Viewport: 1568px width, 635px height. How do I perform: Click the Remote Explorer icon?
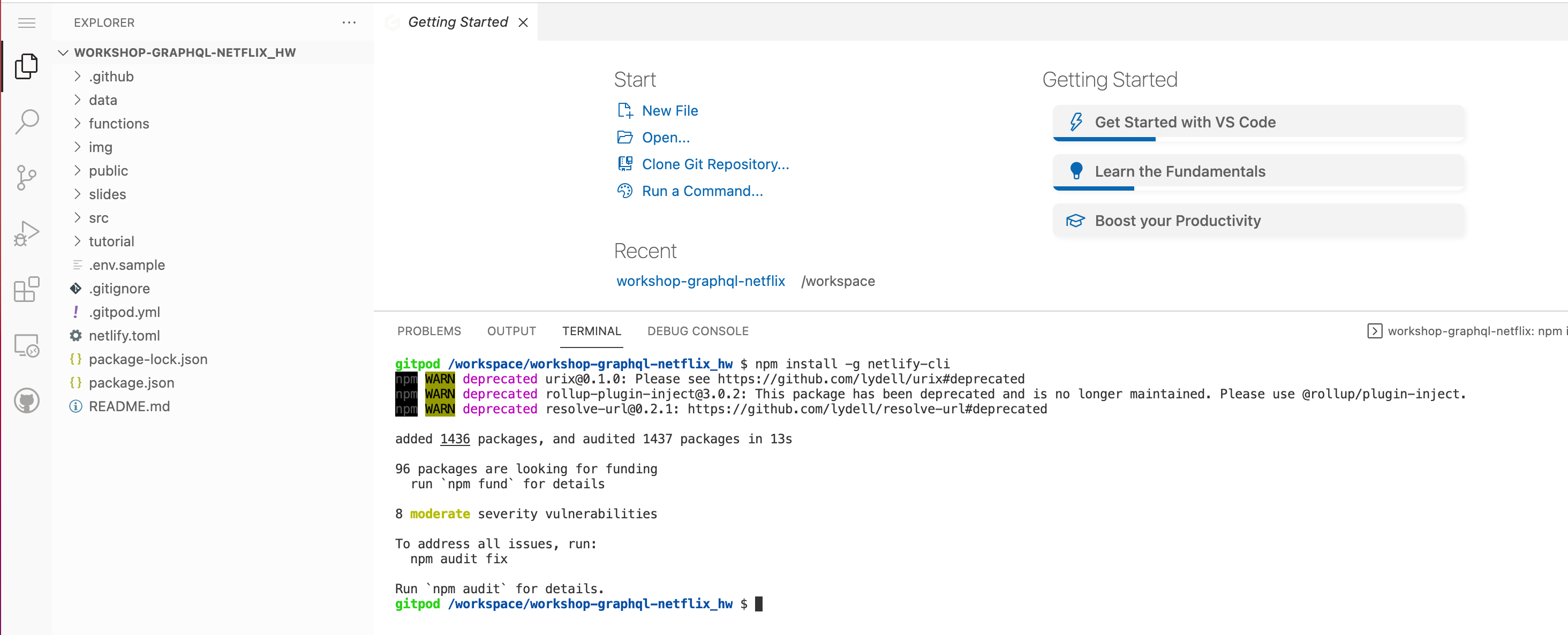coord(26,345)
